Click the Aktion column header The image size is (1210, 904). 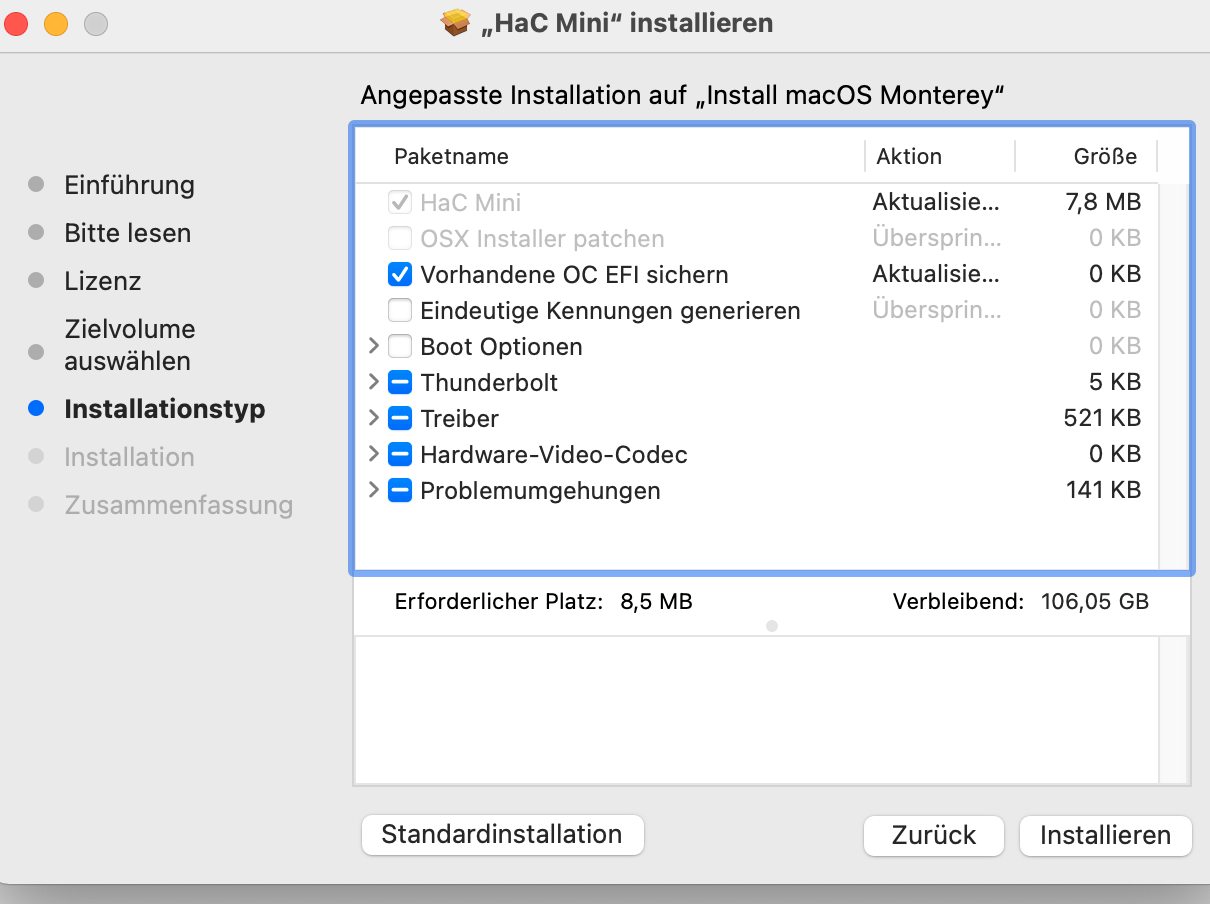(x=909, y=156)
